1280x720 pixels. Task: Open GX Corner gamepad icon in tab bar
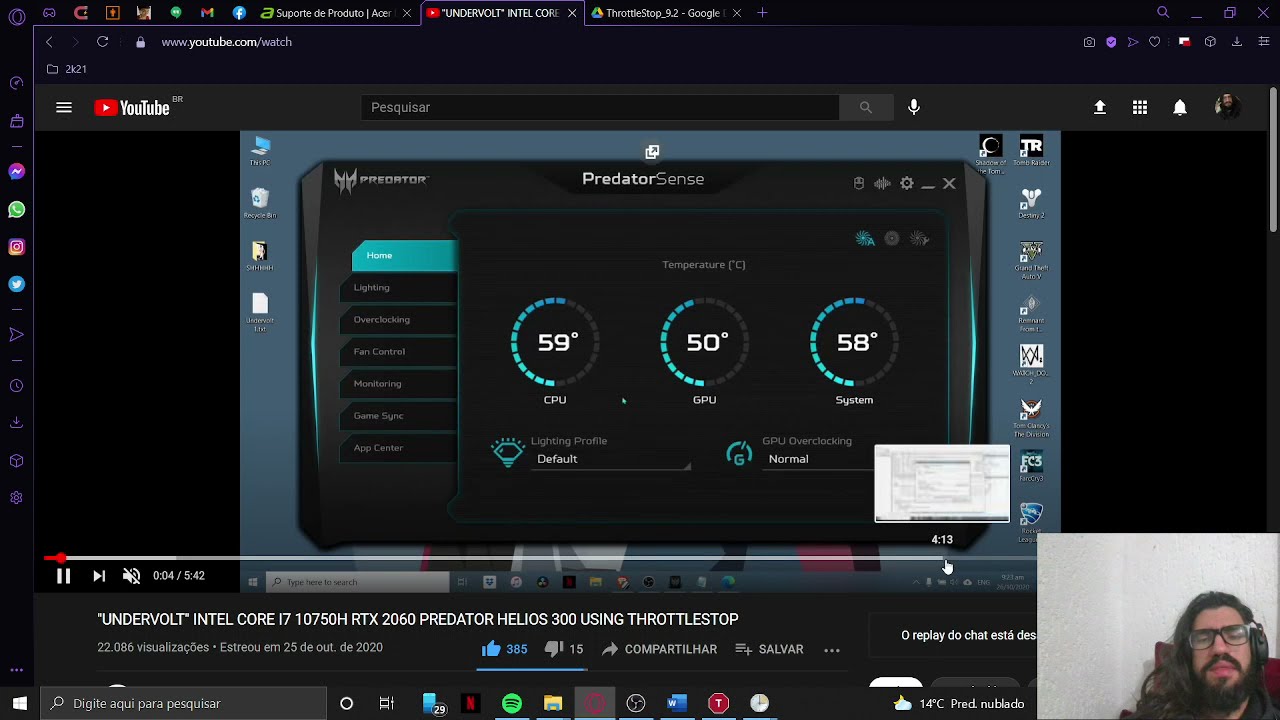[x=49, y=13]
